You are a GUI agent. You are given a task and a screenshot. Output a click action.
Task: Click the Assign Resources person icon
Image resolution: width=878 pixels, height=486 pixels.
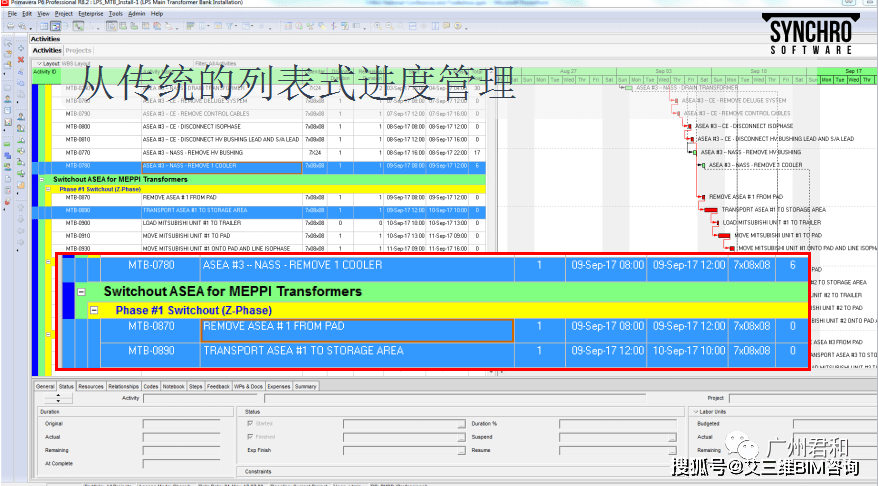21,116
